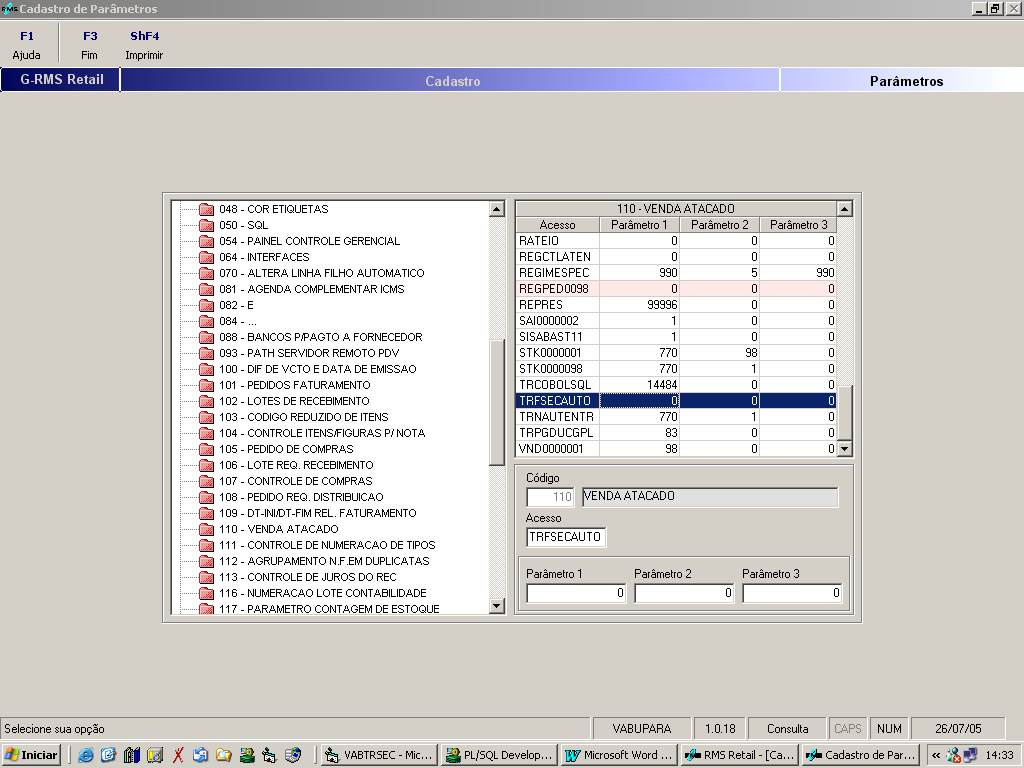Click the F3 Fim toolbar button

pyautogui.click(x=90, y=46)
